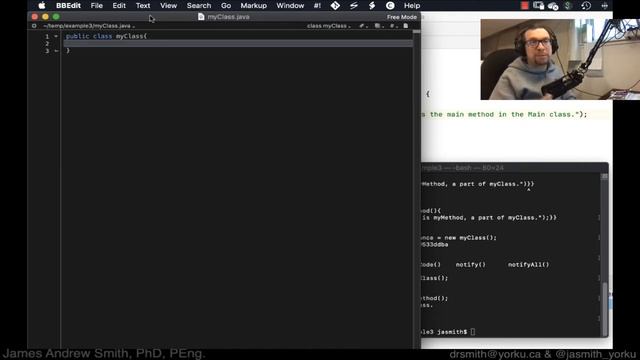
Task: Open the counterpart files popup icon
Action: (379, 26)
